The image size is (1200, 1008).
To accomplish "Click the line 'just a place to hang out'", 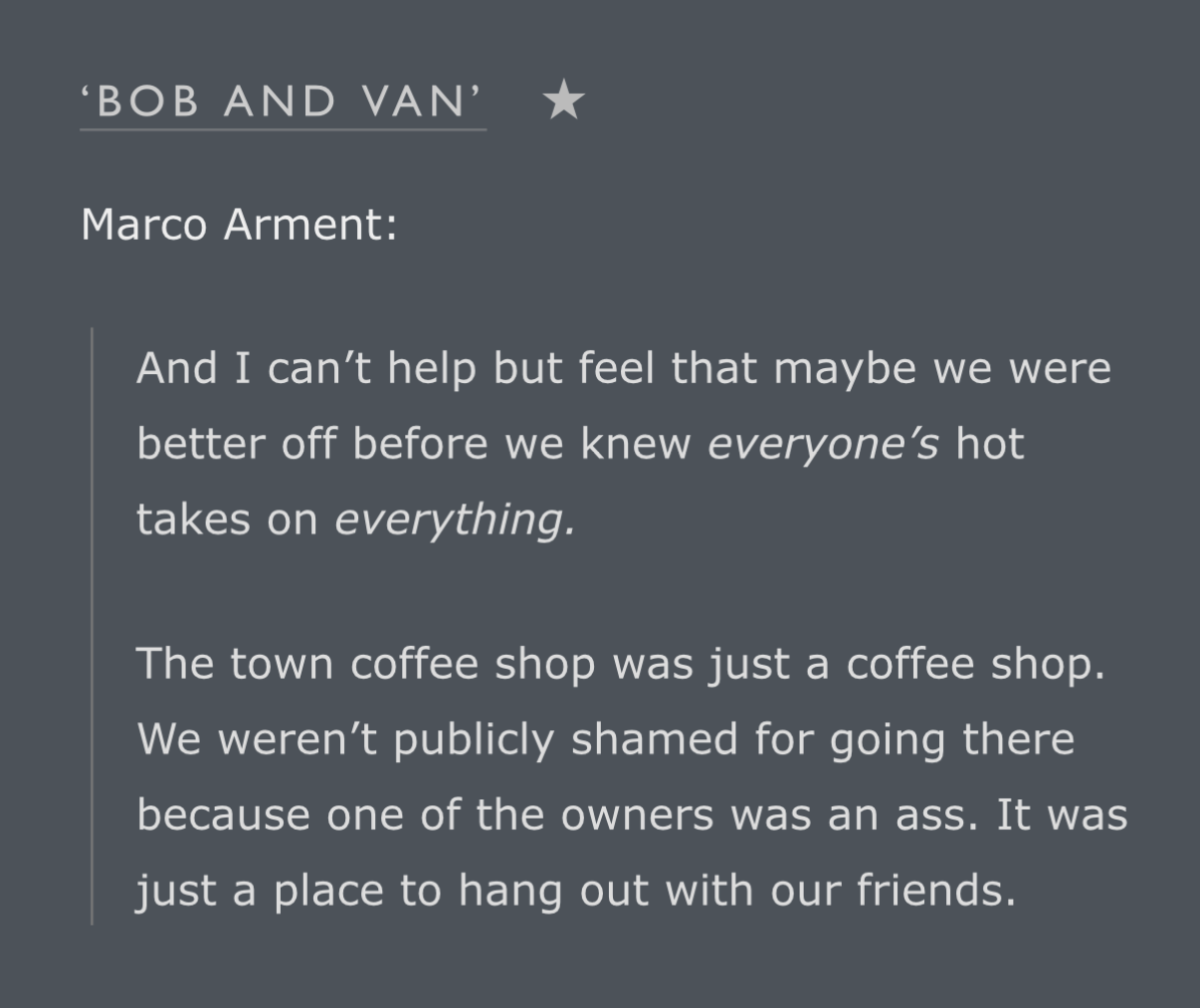I will point(576,891).
